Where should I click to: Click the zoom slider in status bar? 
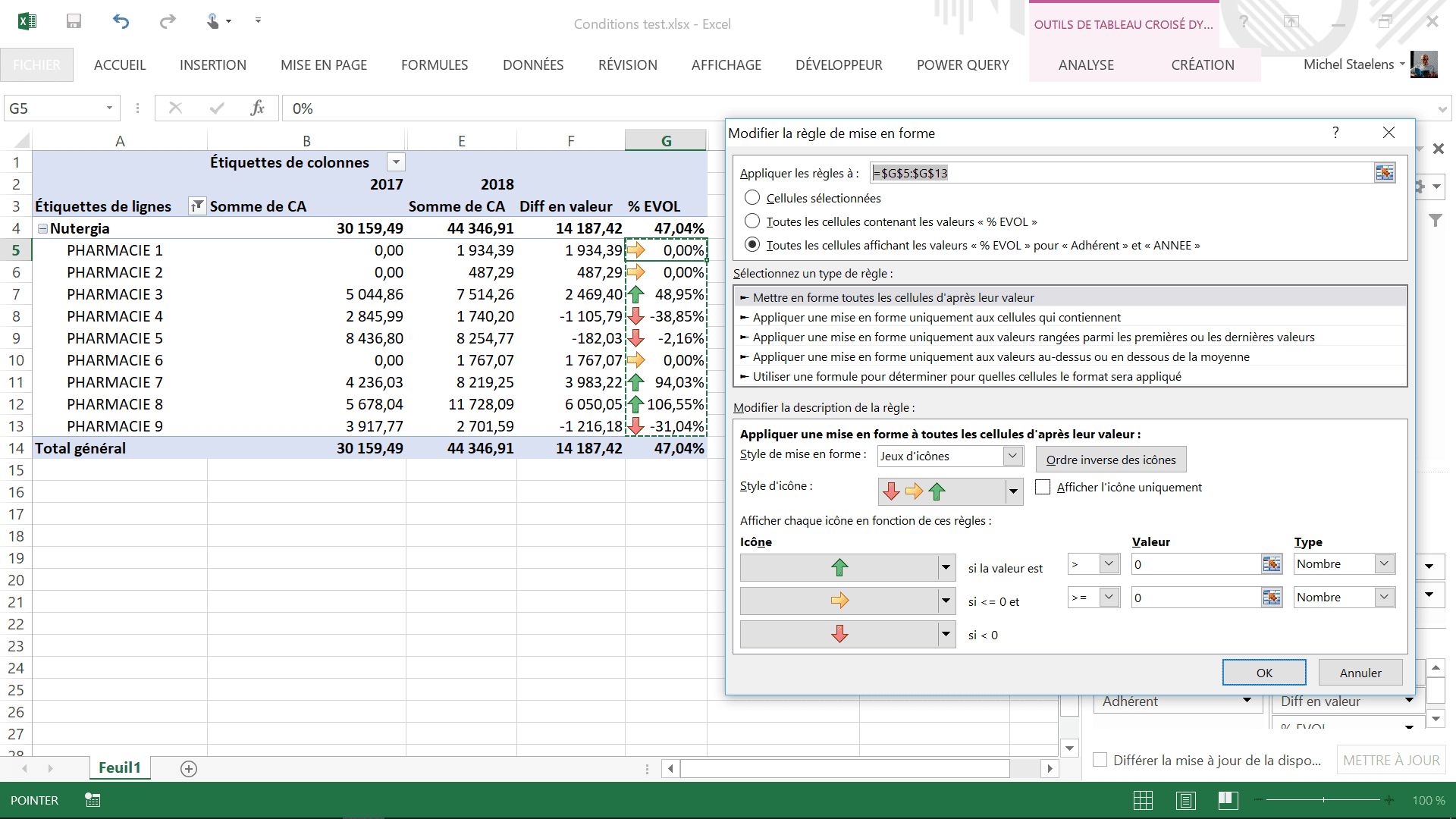click(1323, 800)
